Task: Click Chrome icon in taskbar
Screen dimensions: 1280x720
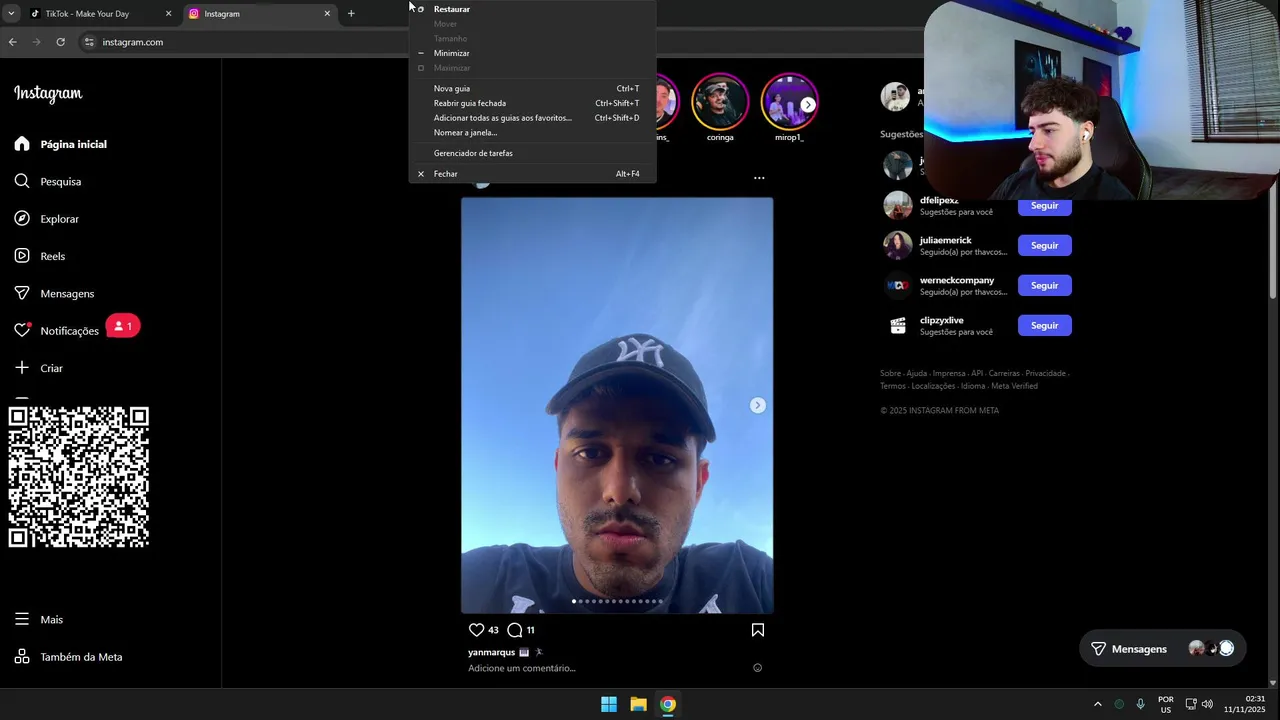Action: 668,704
